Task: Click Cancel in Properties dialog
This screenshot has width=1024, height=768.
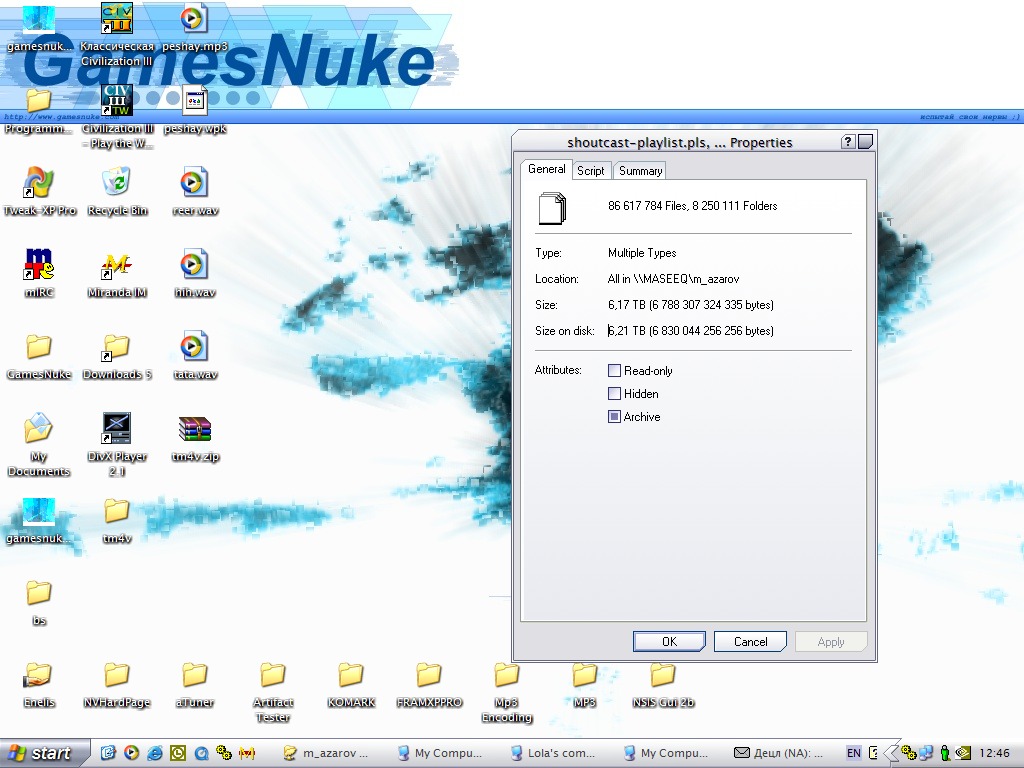Action: tap(750, 642)
